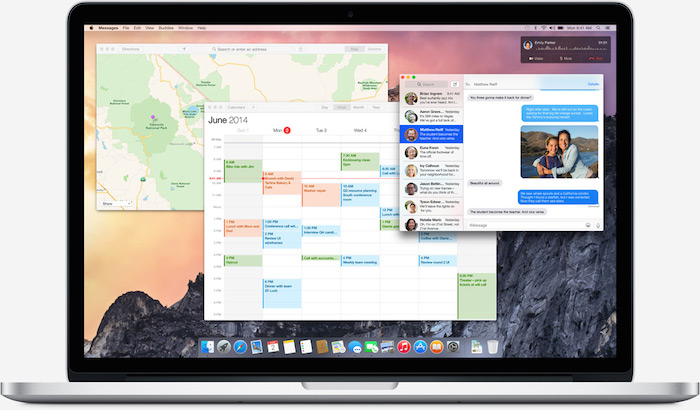Screen dimensions: 700x410
Task: Switch Calendar to Week view
Action: (342, 107)
